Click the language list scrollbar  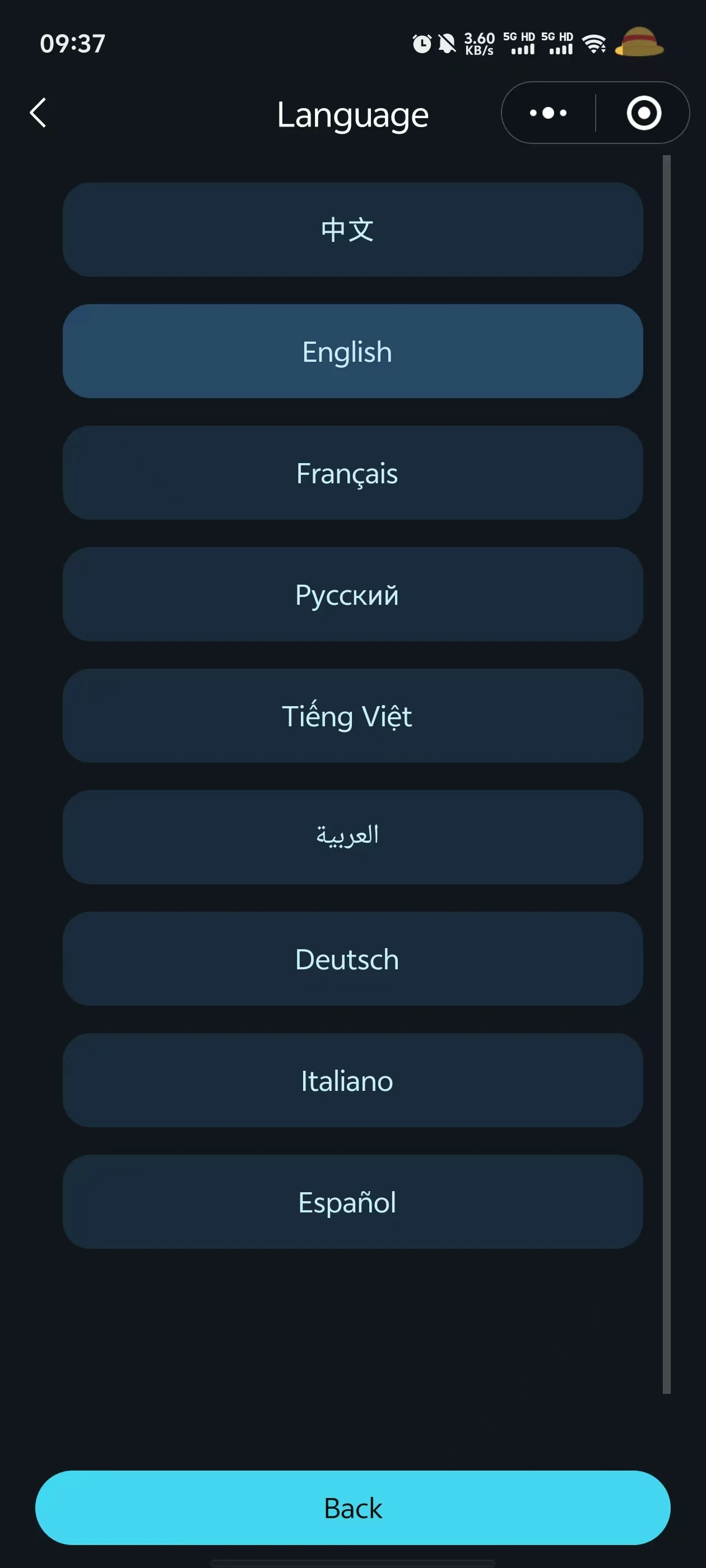click(666, 774)
